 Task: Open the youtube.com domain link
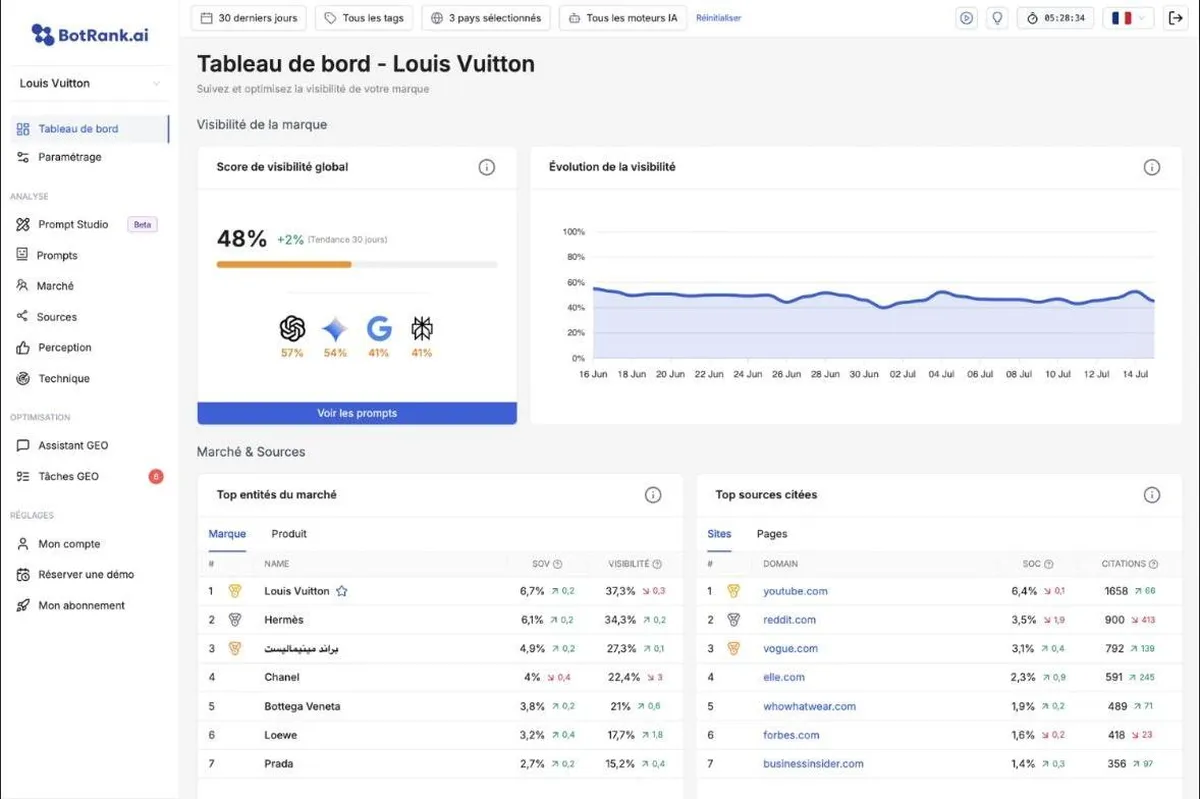(795, 591)
